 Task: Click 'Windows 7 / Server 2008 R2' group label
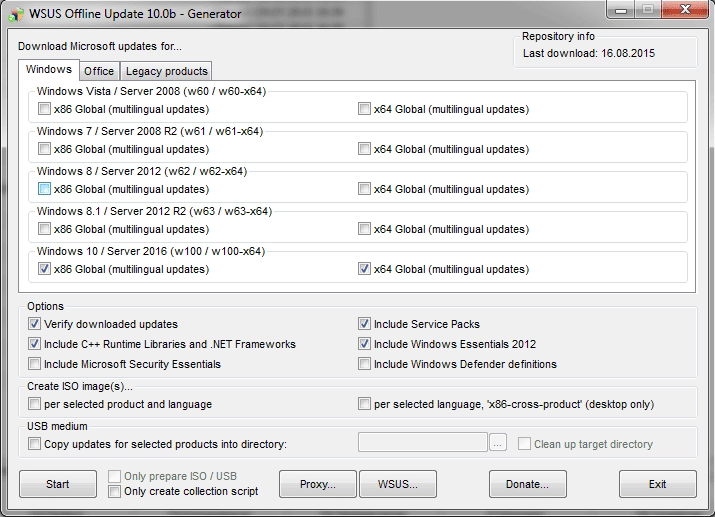150,131
